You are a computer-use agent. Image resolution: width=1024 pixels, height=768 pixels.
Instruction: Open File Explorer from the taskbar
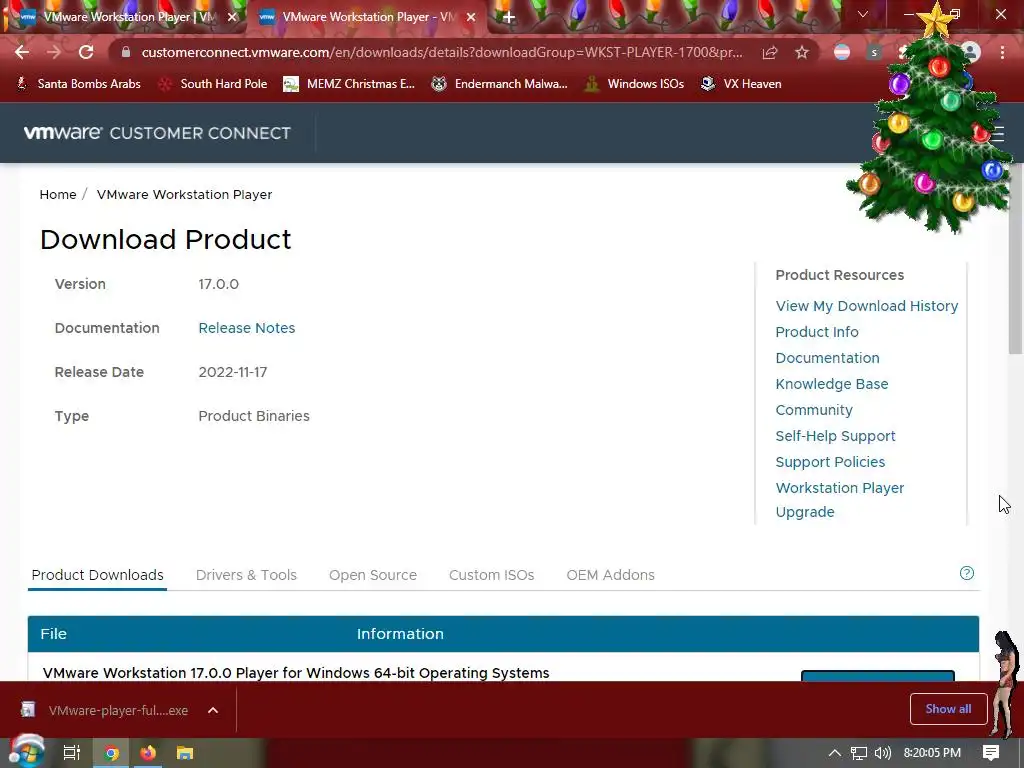coord(185,753)
